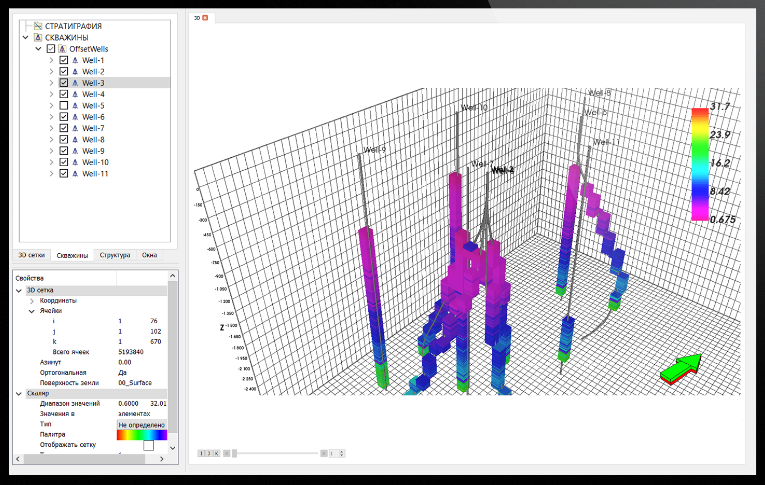Uncheck the Well-9 checkbox

pyautogui.click(x=64, y=150)
